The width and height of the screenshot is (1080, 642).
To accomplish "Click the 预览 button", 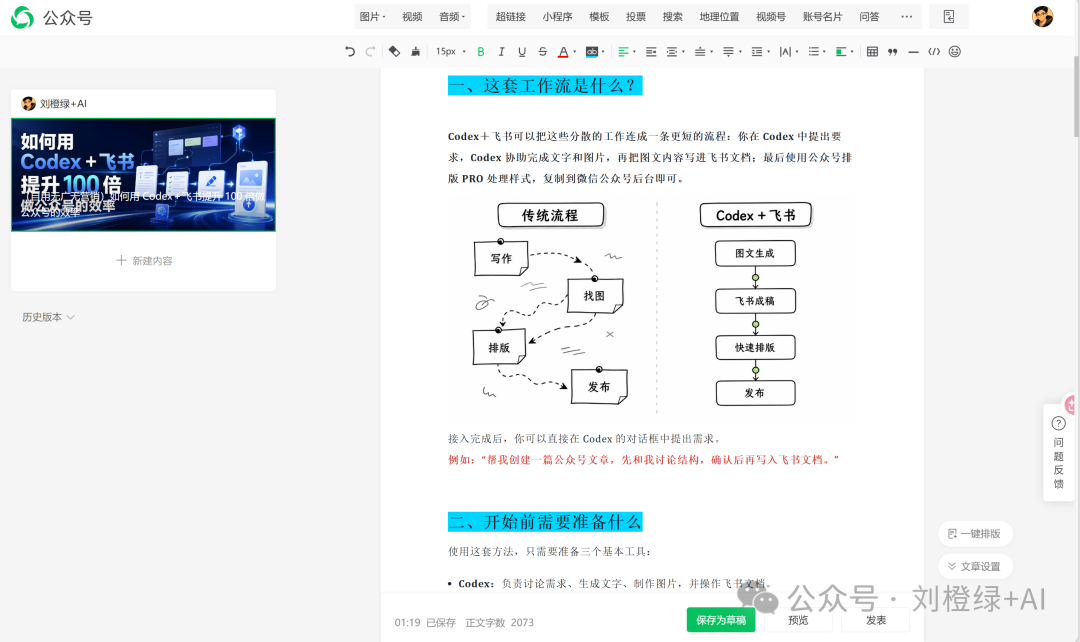I will 798,620.
